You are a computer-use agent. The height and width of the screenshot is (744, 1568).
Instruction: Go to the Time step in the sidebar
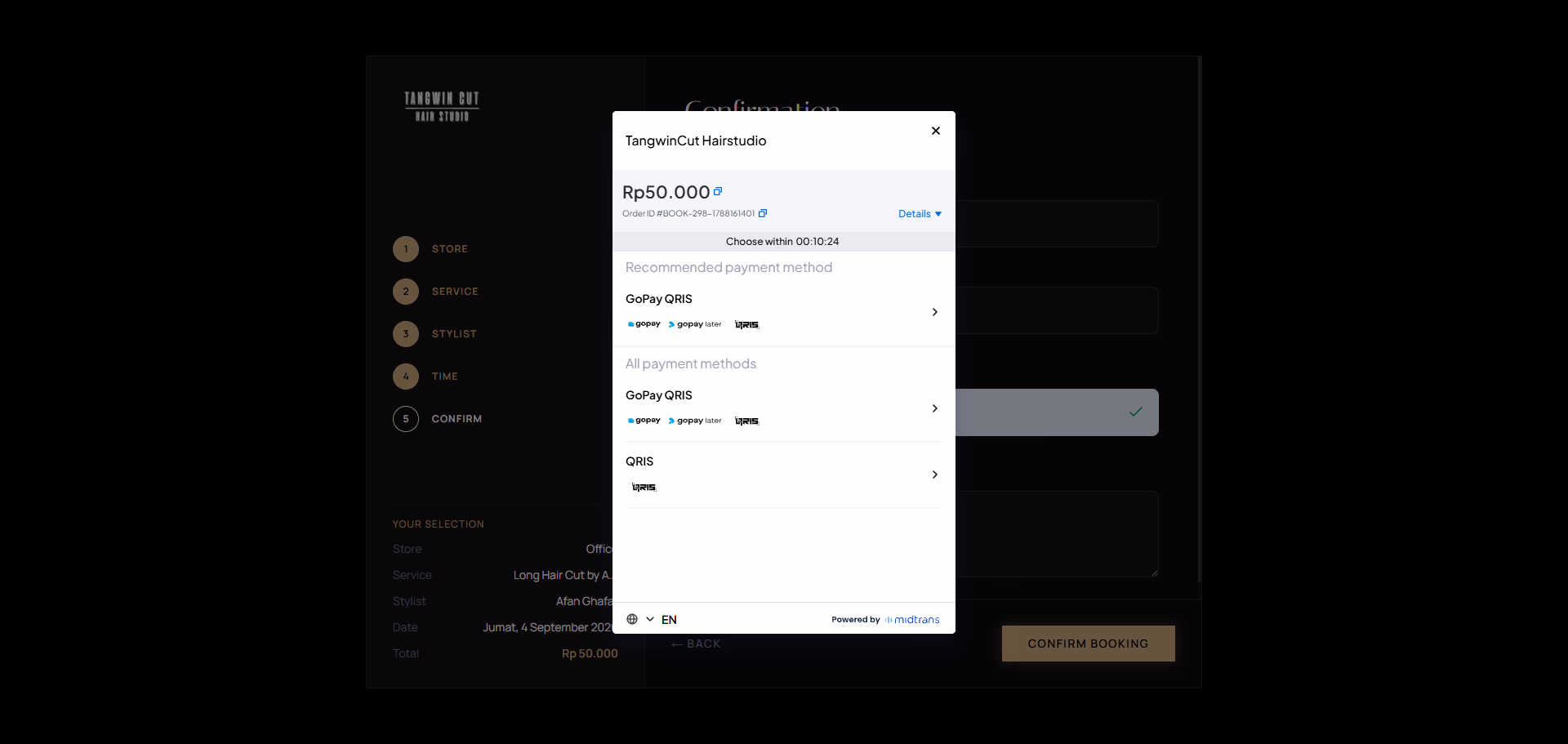click(425, 376)
